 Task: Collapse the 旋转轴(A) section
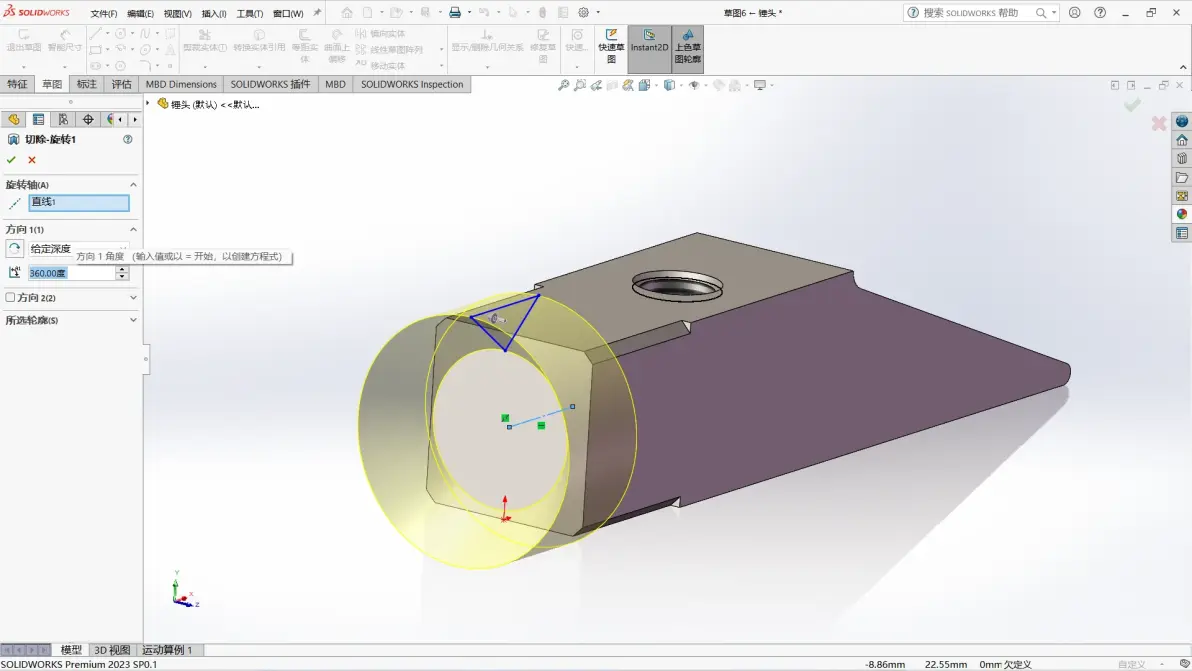(133, 185)
